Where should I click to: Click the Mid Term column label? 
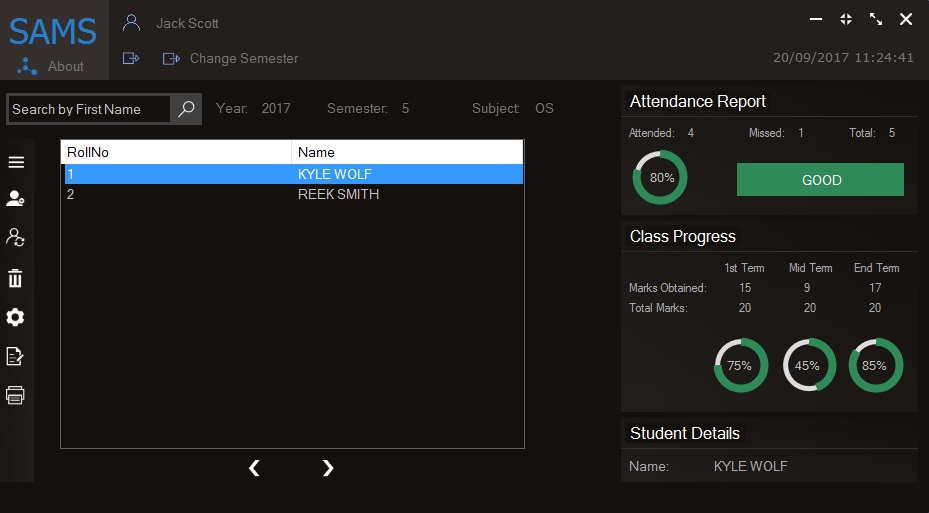coord(811,268)
